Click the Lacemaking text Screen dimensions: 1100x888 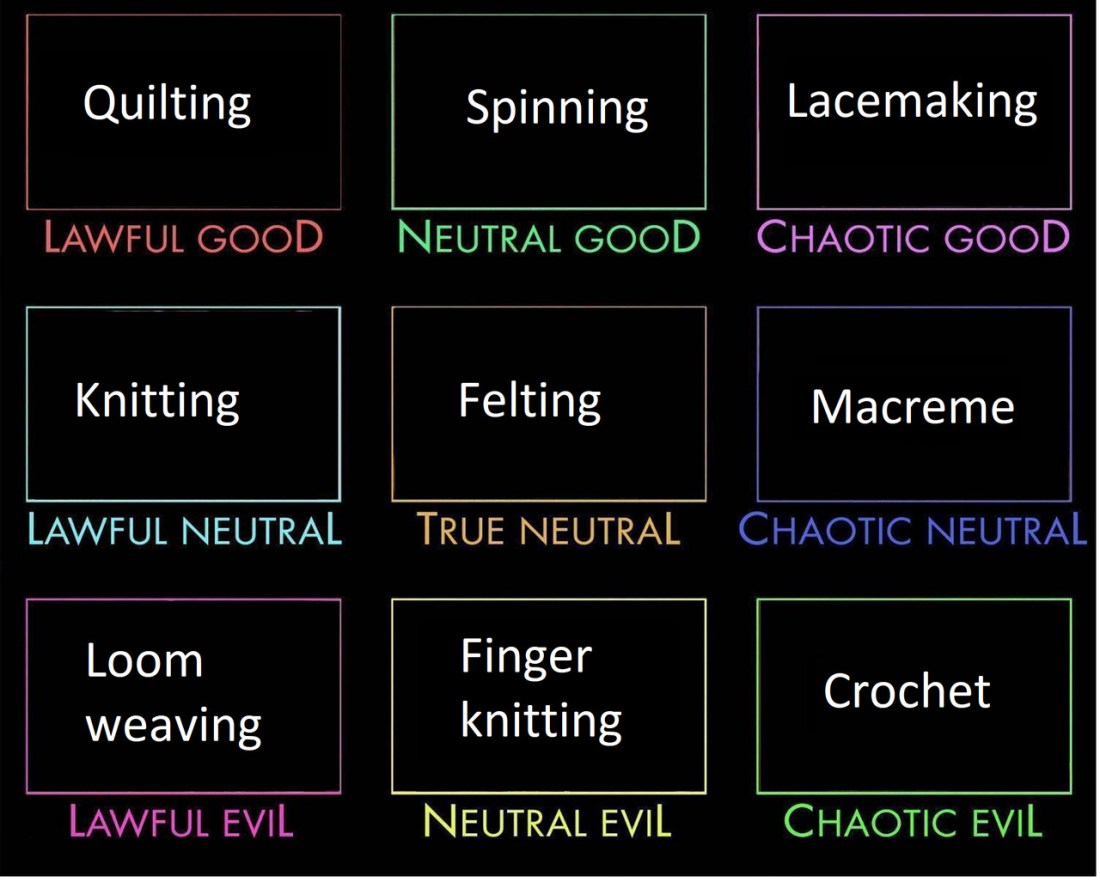912,101
